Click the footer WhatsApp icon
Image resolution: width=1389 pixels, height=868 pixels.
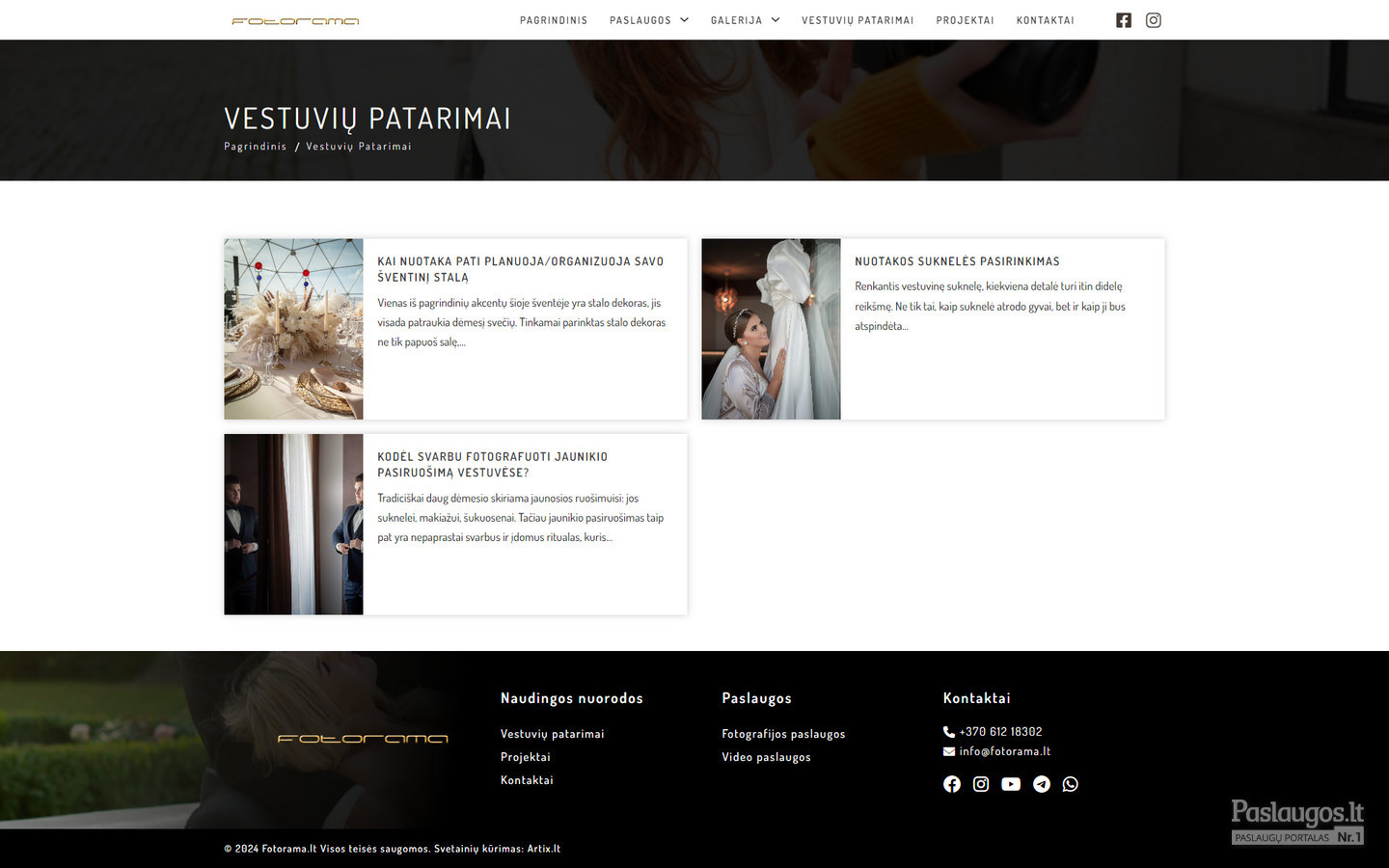(x=1071, y=784)
